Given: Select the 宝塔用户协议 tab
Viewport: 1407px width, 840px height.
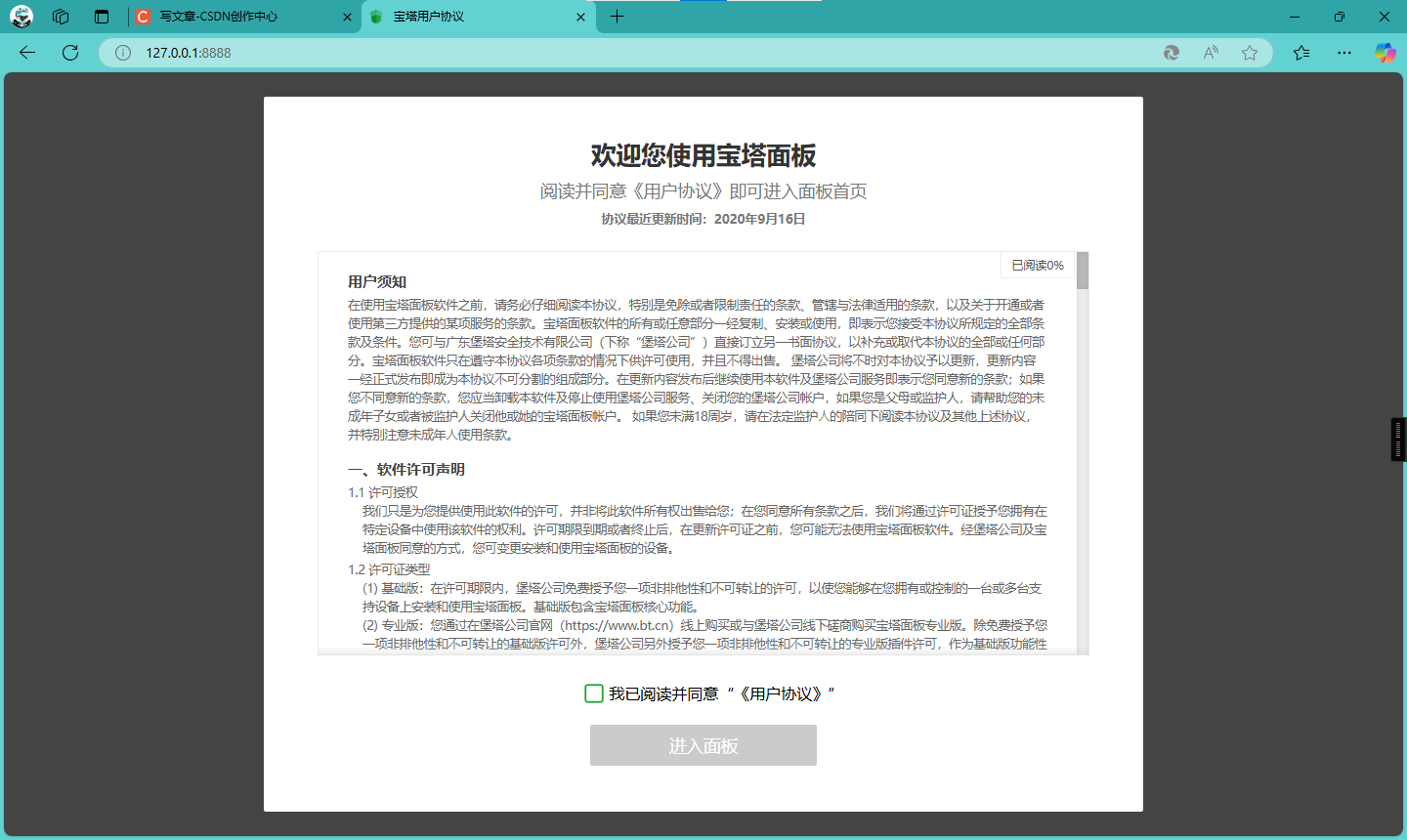Looking at the screenshot, I should [x=477, y=17].
